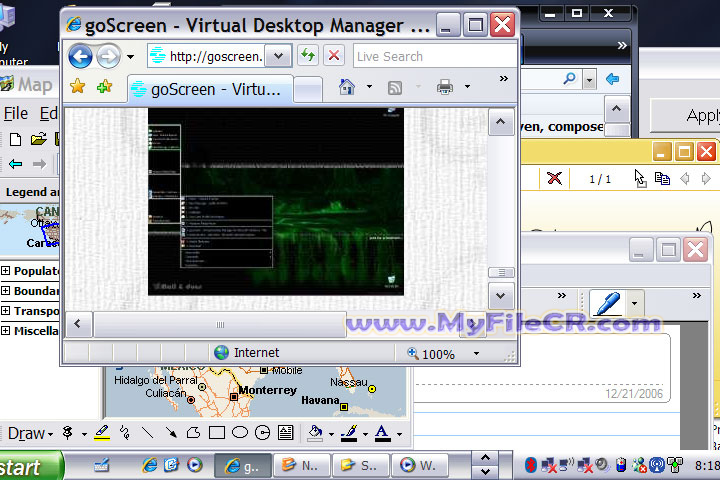Open the Print options dropdown arrow

pyautogui.click(x=467, y=86)
